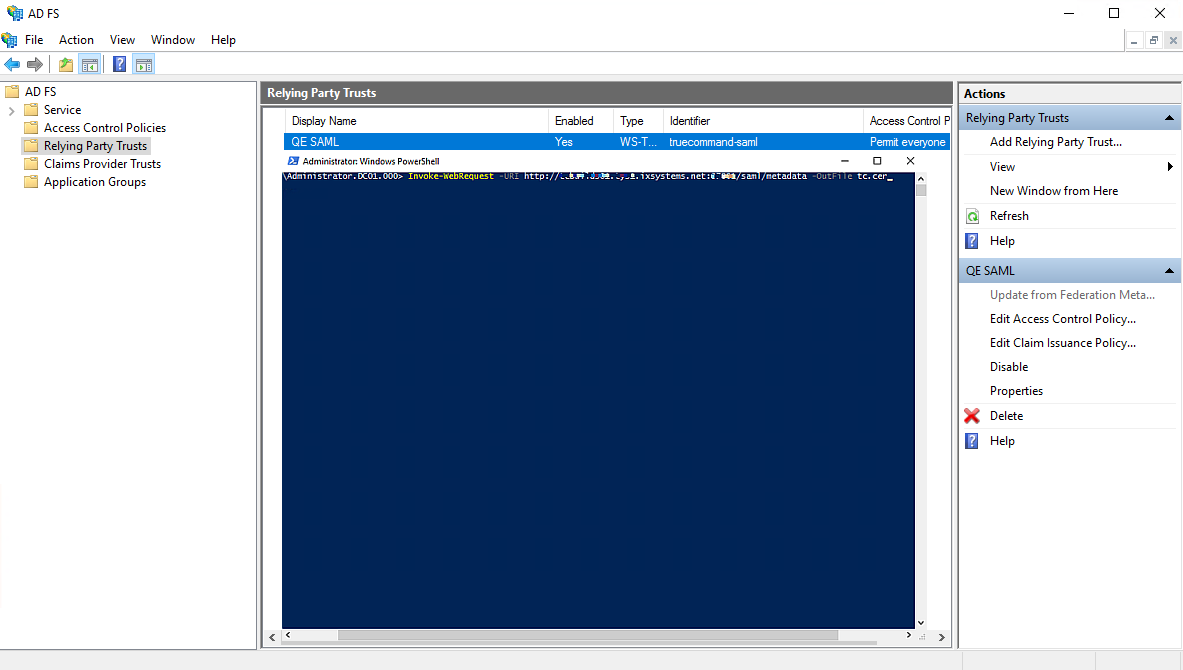Click the AD FS snap-in icon beside File

10,39
